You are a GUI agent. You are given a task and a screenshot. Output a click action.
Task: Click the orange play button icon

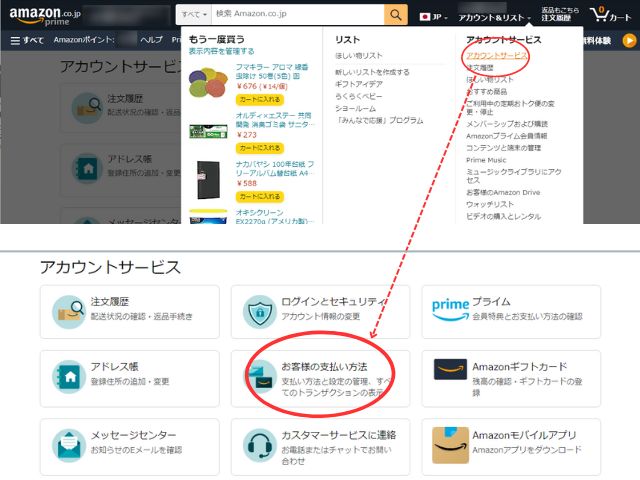[x=629, y=40]
